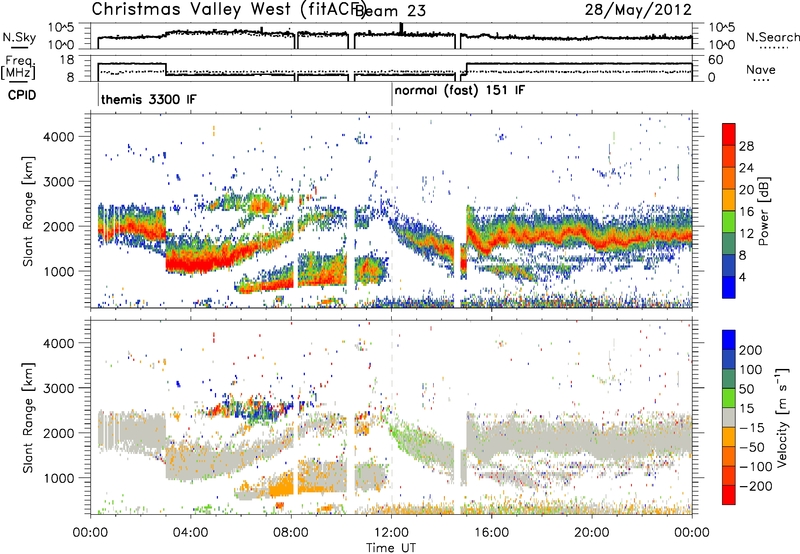Click the '16' tick on the Power scale
This screenshot has height=554, width=800.
(746, 212)
